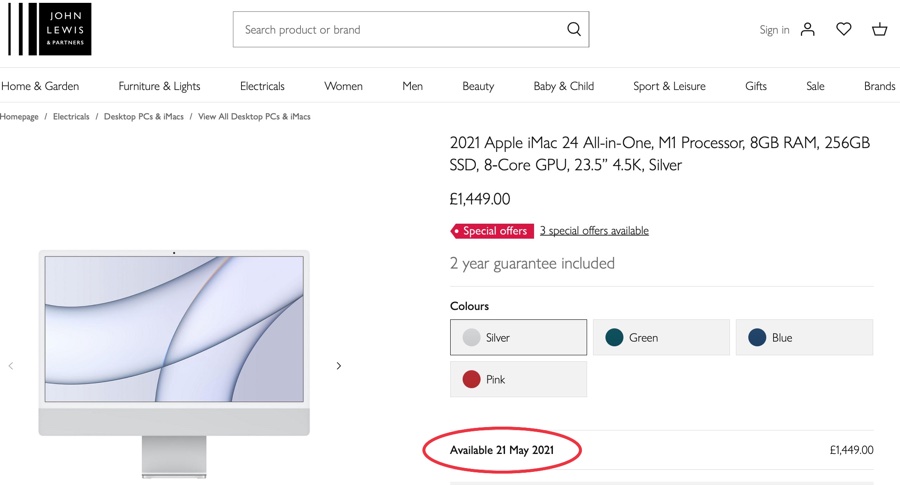Select the Green colour option

coord(661,338)
